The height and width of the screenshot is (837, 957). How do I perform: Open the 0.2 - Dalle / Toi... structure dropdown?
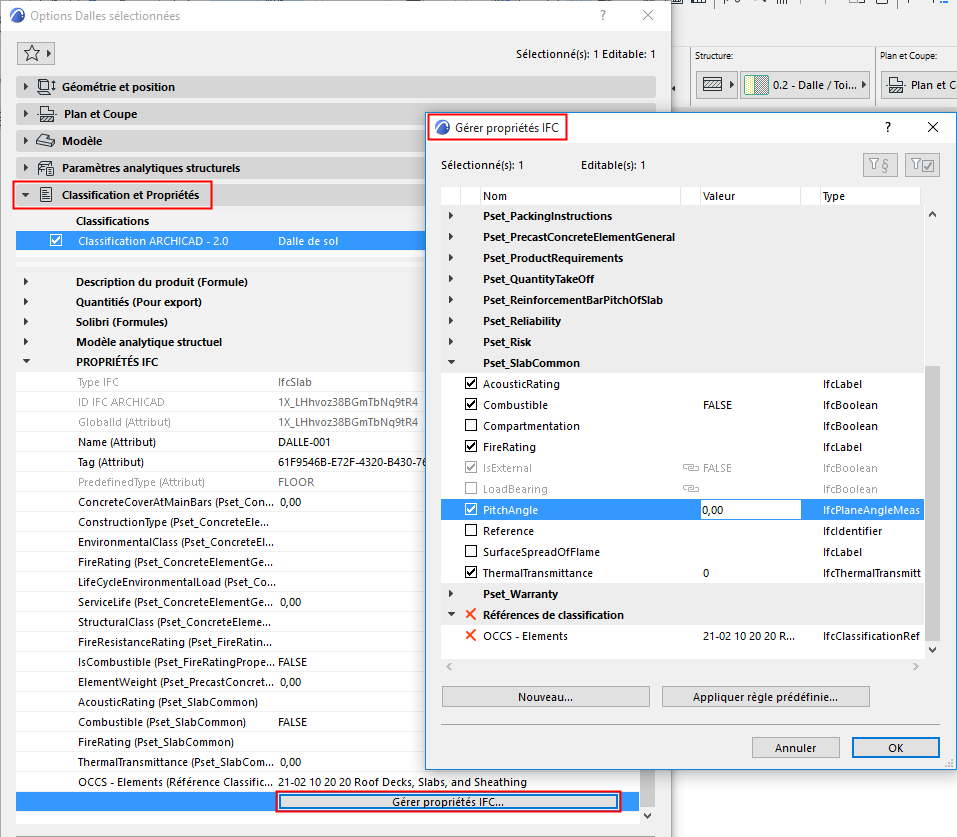coord(804,85)
